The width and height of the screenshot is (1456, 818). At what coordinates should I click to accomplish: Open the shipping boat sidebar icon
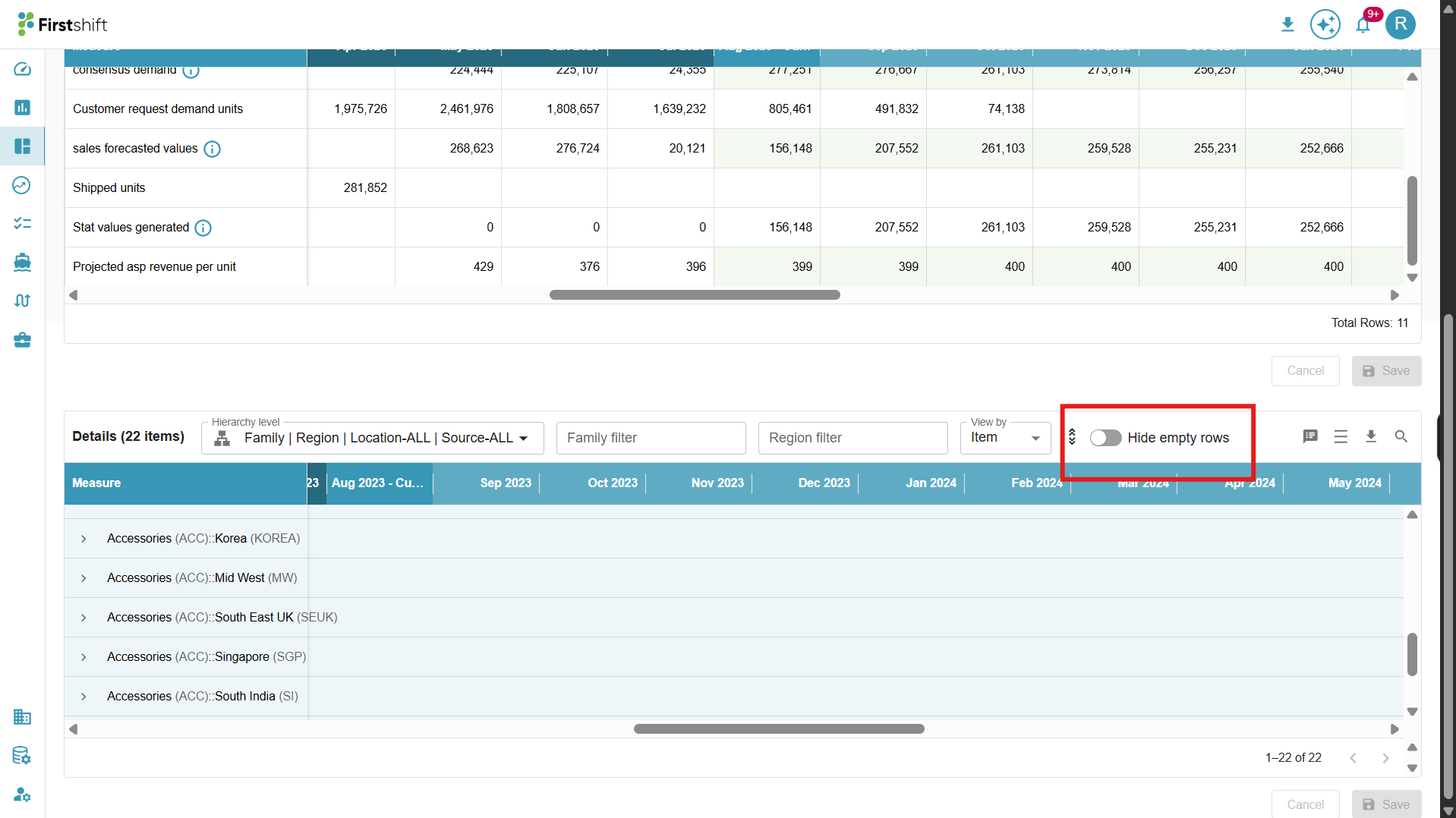pyautogui.click(x=22, y=263)
